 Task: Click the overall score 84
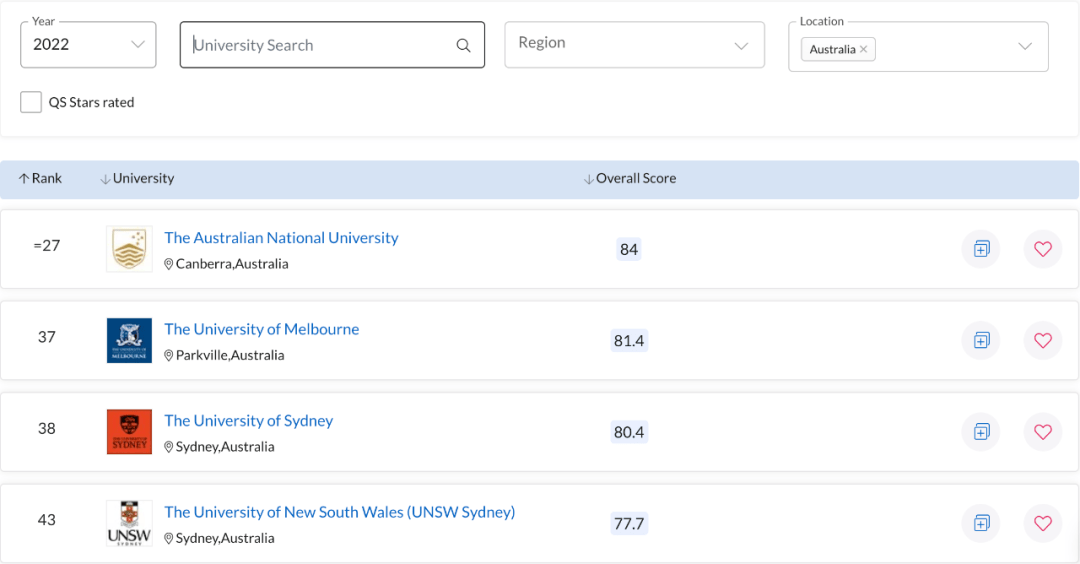click(x=629, y=249)
